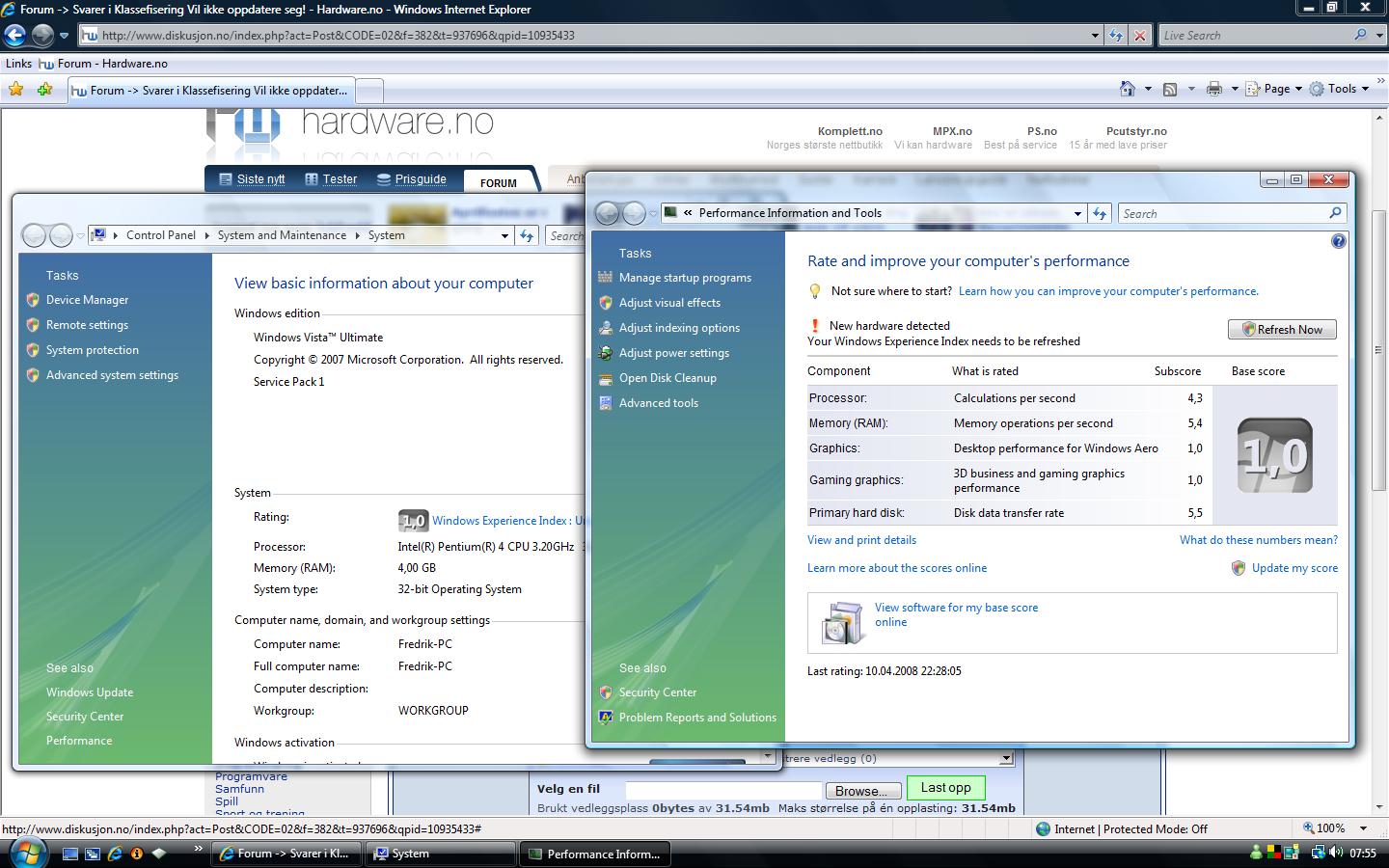This screenshot has height=868, width=1389.
Task: Open the Prisguide site tab
Action: [412, 179]
